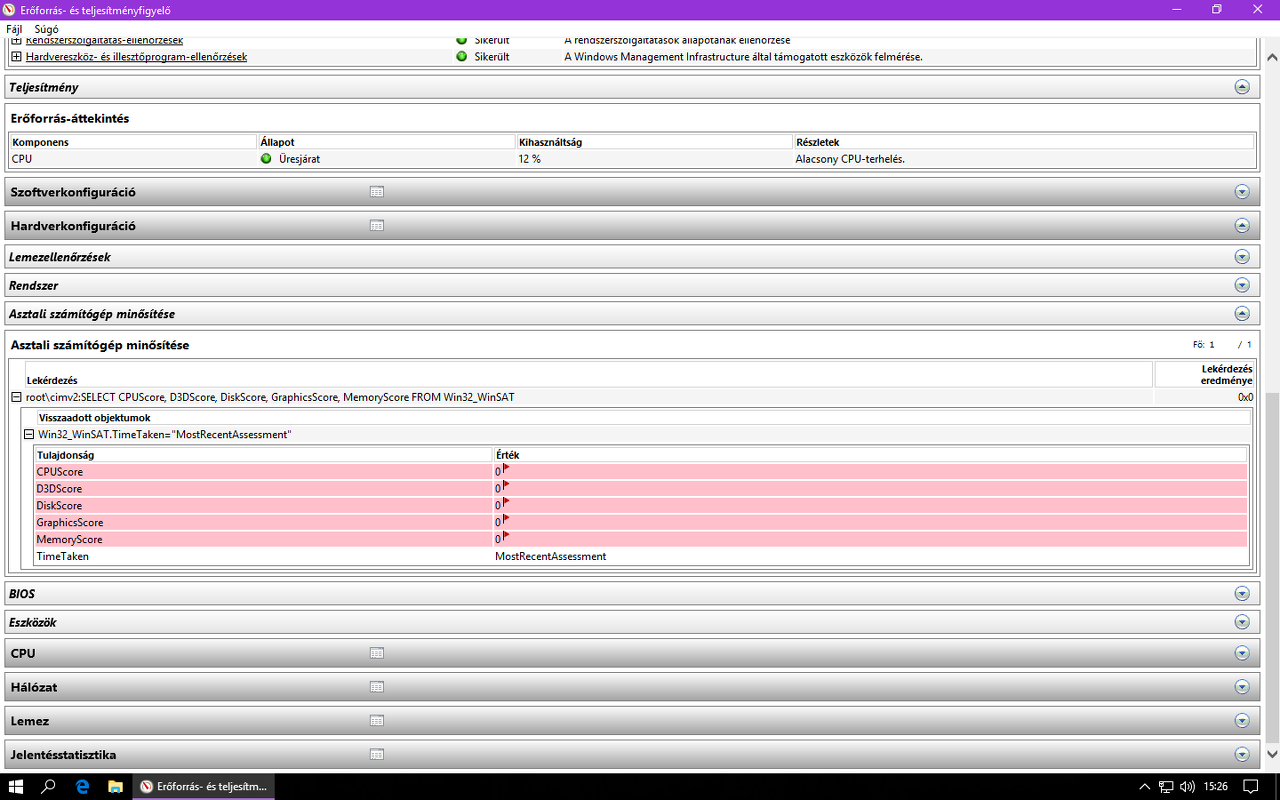
Task: Open Hardvereszköz- és illesztőprogram-ellenőrzések link
Action: [136, 57]
